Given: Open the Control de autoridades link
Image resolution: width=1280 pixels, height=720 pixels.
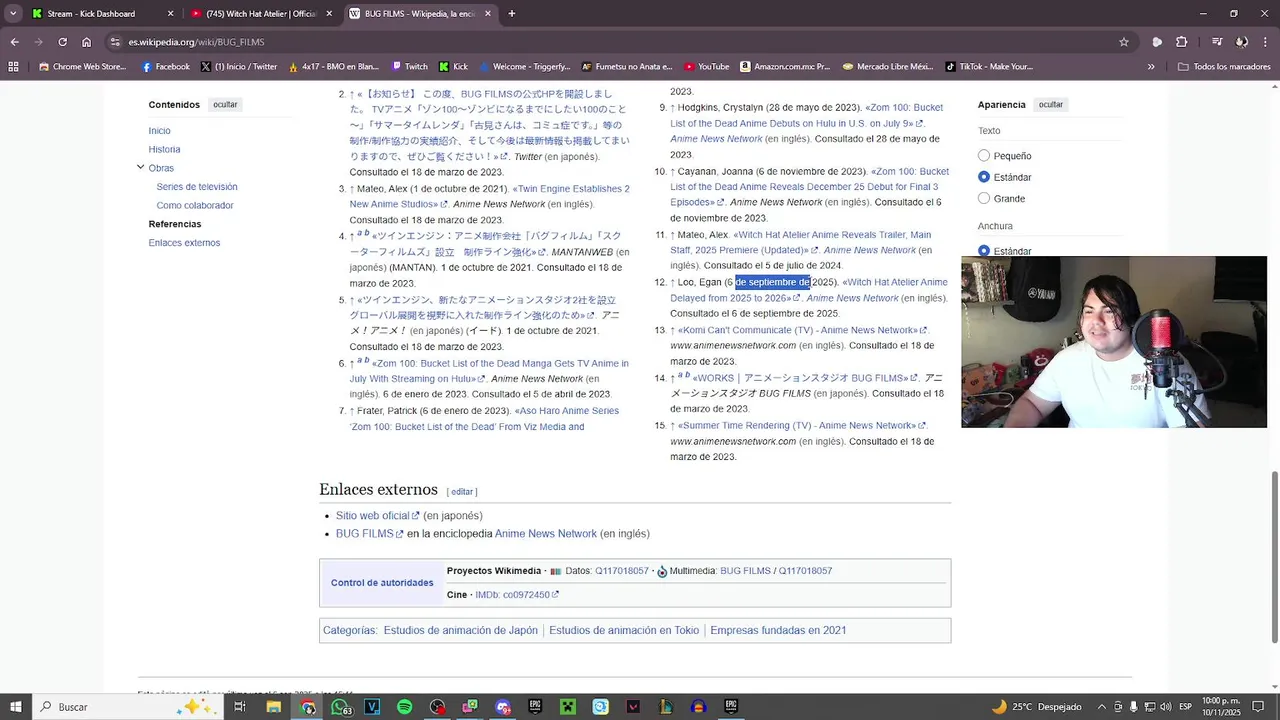Looking at the screenshot, I should point(382,583).
